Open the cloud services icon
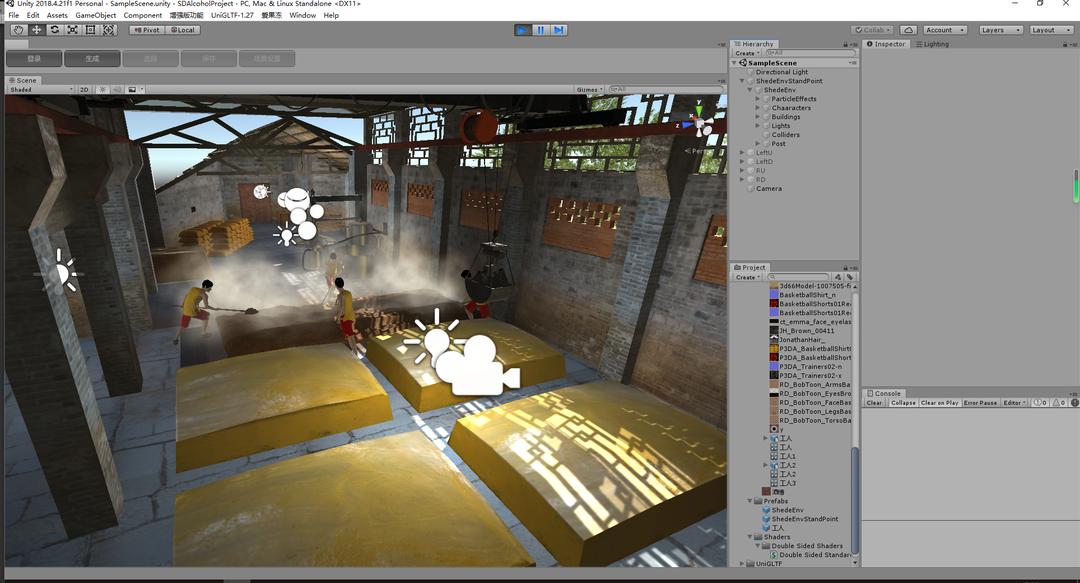The image size is (1080, 583). click(908, 30)
